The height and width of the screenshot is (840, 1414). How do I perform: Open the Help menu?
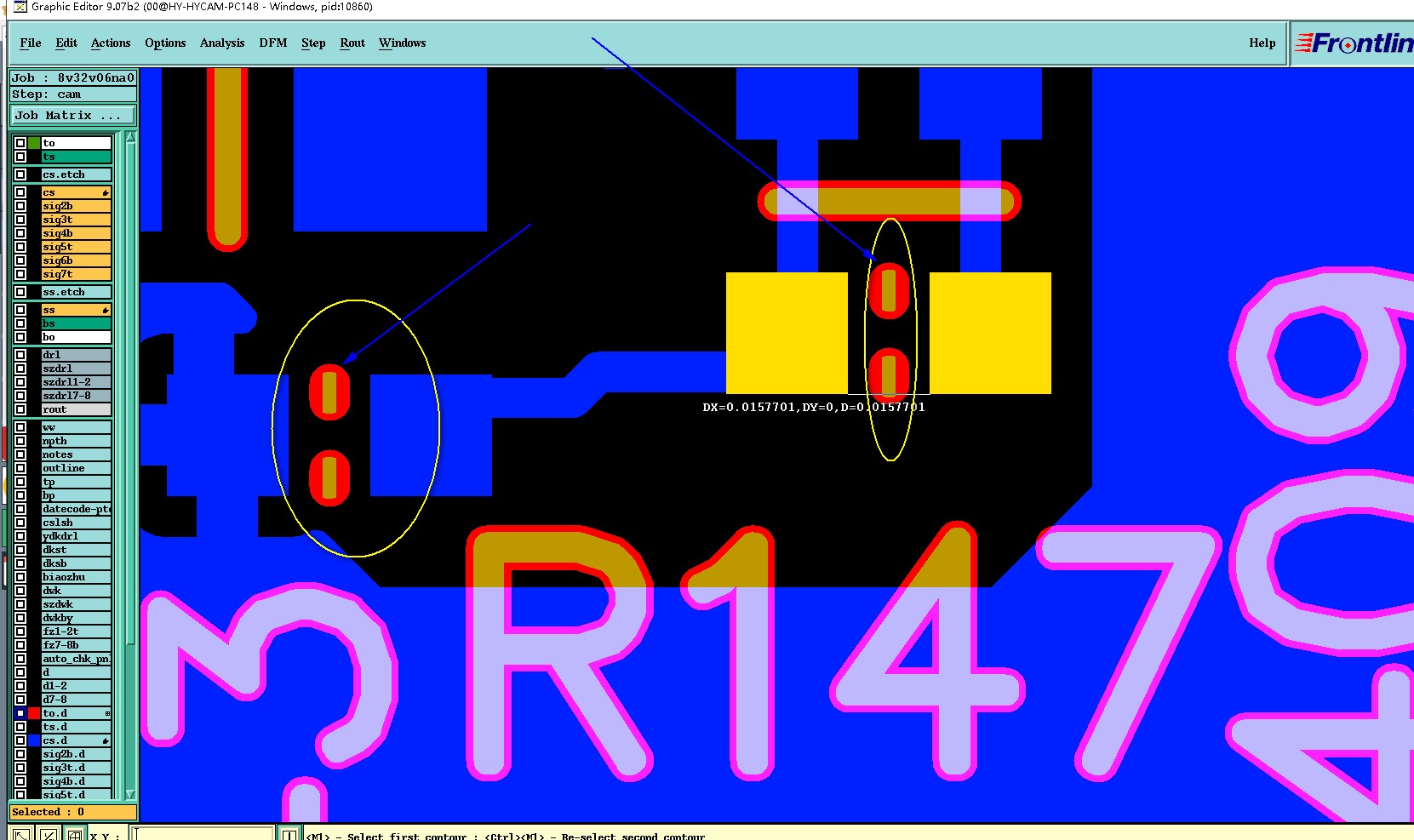coord(1262,43)
